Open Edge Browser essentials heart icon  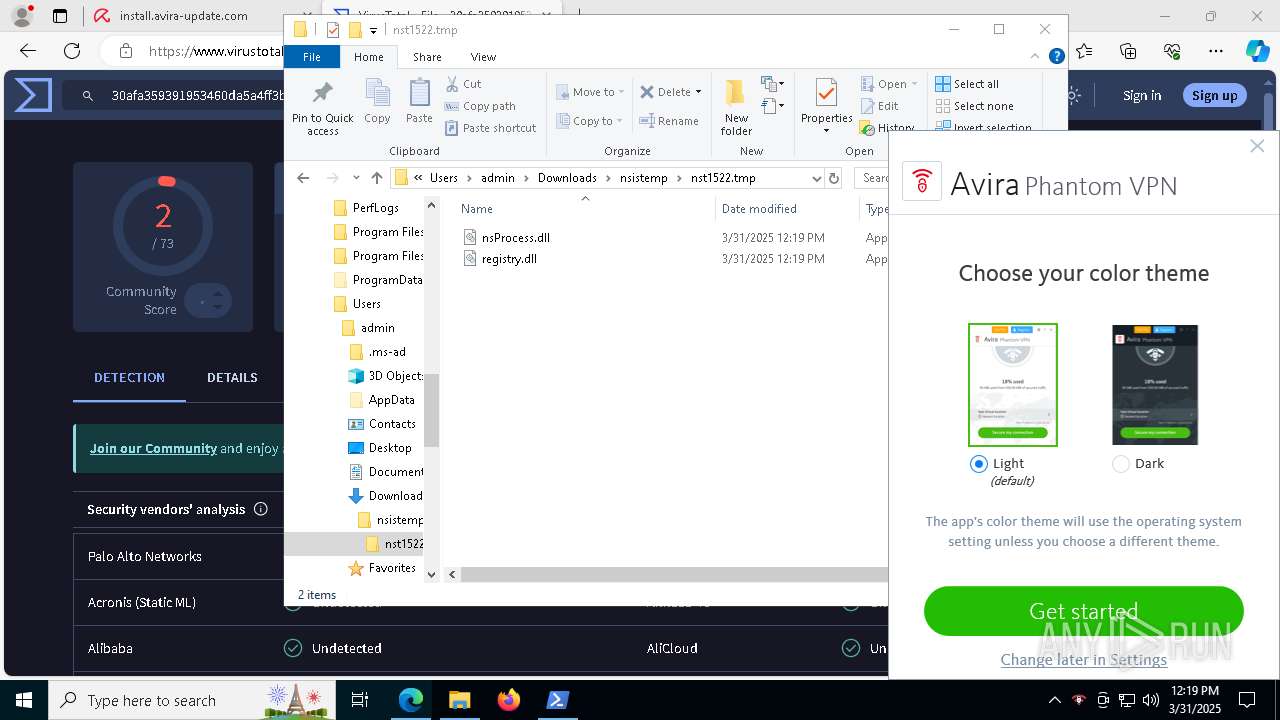[1172, 51]
